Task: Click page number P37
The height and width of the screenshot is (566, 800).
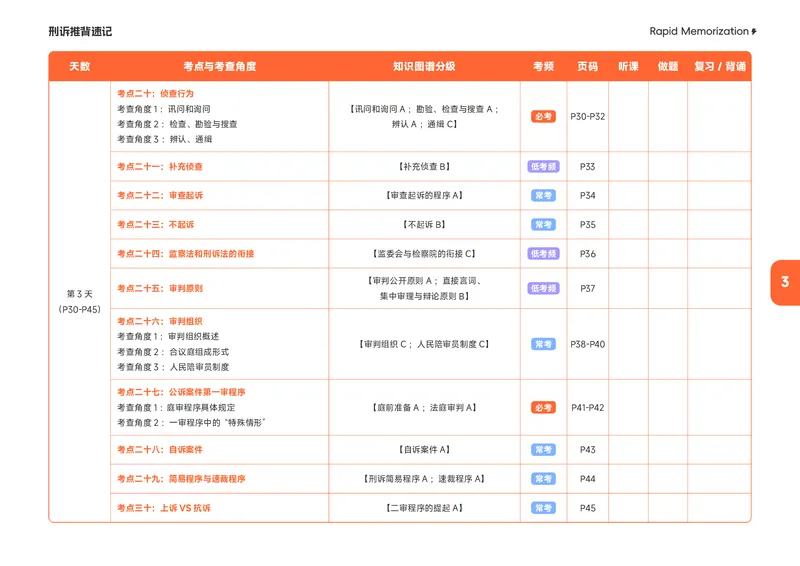Action: pyautogui.click(x=587, y=288)
